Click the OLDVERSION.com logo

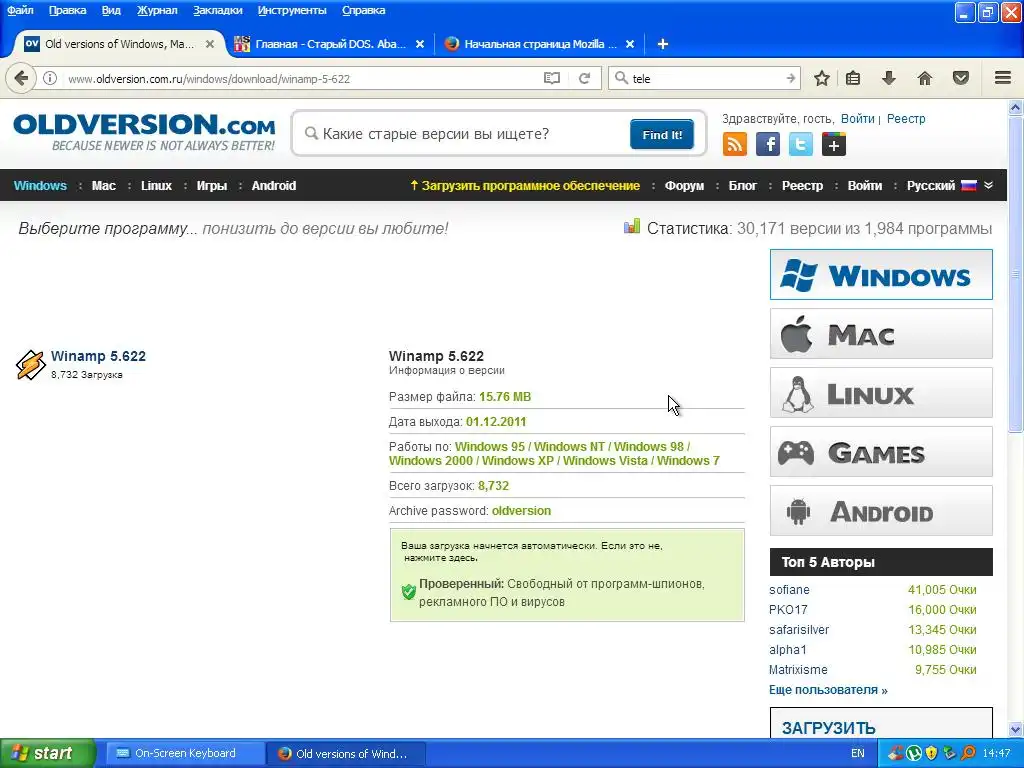[x=144, y=133]
